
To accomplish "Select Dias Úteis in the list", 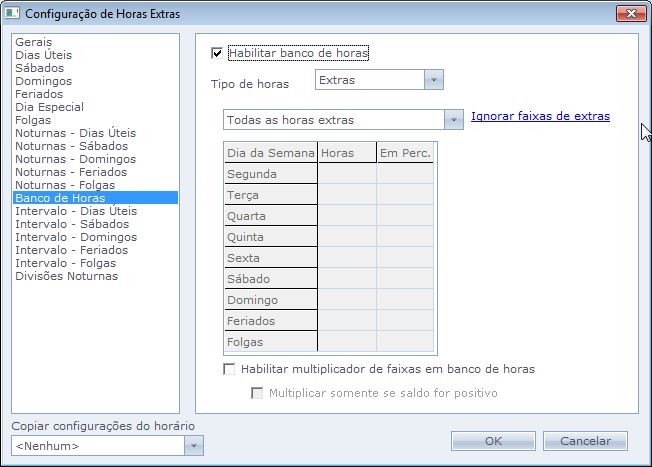I will [x=43, y=55].
